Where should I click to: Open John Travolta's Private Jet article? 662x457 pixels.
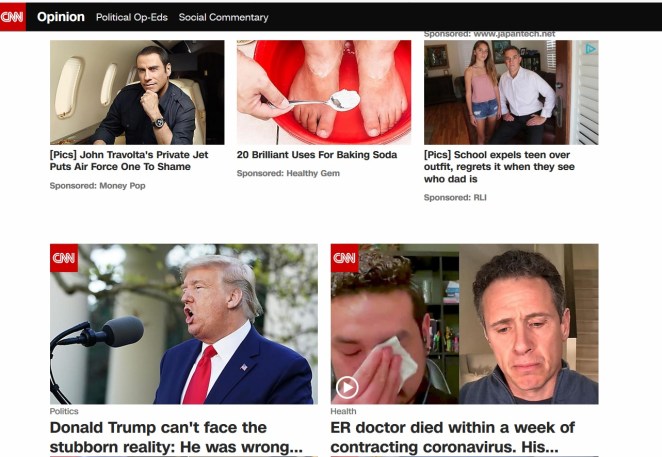coord(129,160)
